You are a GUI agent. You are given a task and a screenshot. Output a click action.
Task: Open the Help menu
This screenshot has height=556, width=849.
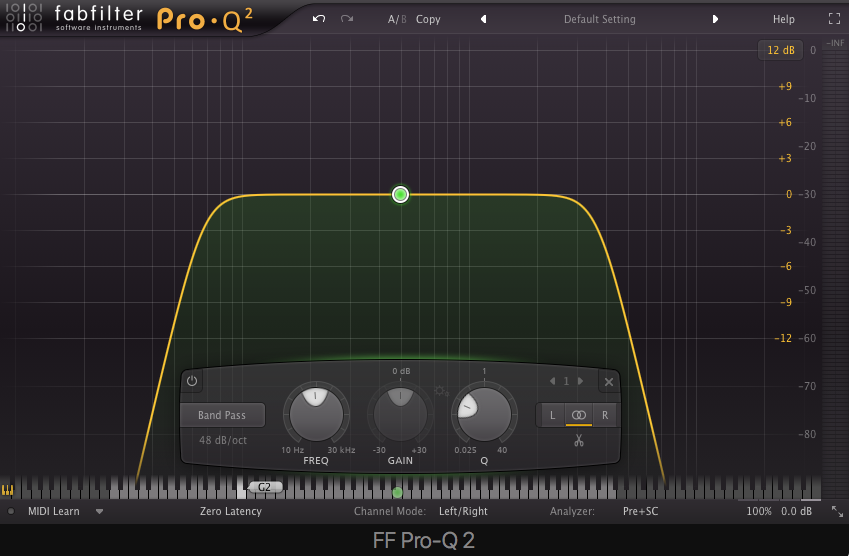pos(783,19)
